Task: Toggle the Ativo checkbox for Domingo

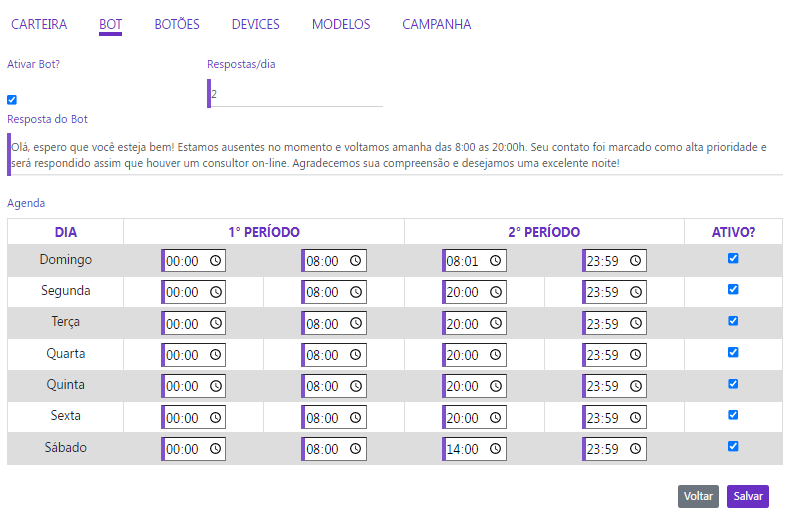Action: pos(733,258)
